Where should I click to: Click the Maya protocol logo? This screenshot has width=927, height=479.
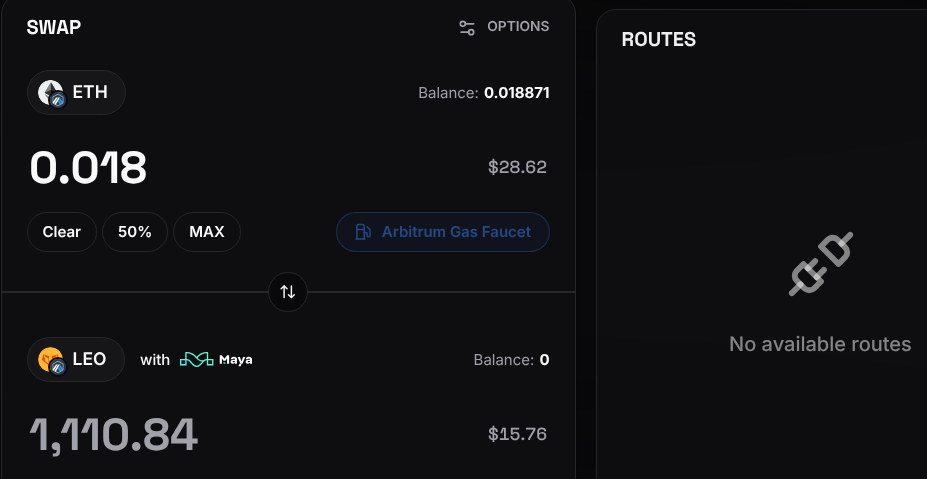tap(216, 359)
